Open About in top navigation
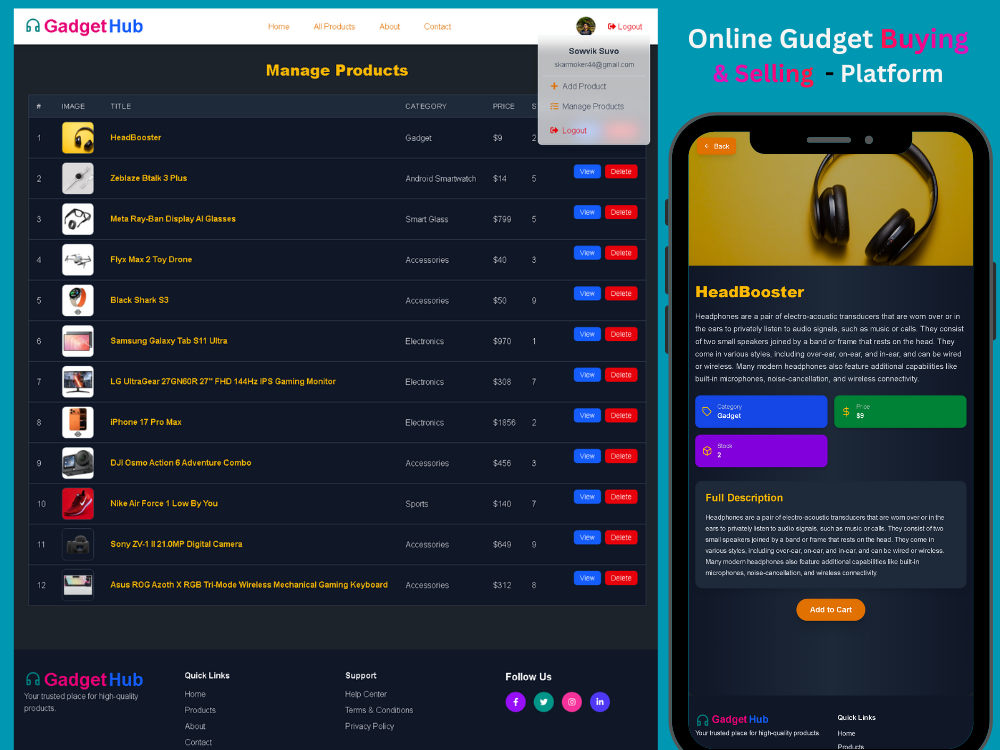Image resolution: width=1000 pixels, height=750 pixels. [390, 27]
